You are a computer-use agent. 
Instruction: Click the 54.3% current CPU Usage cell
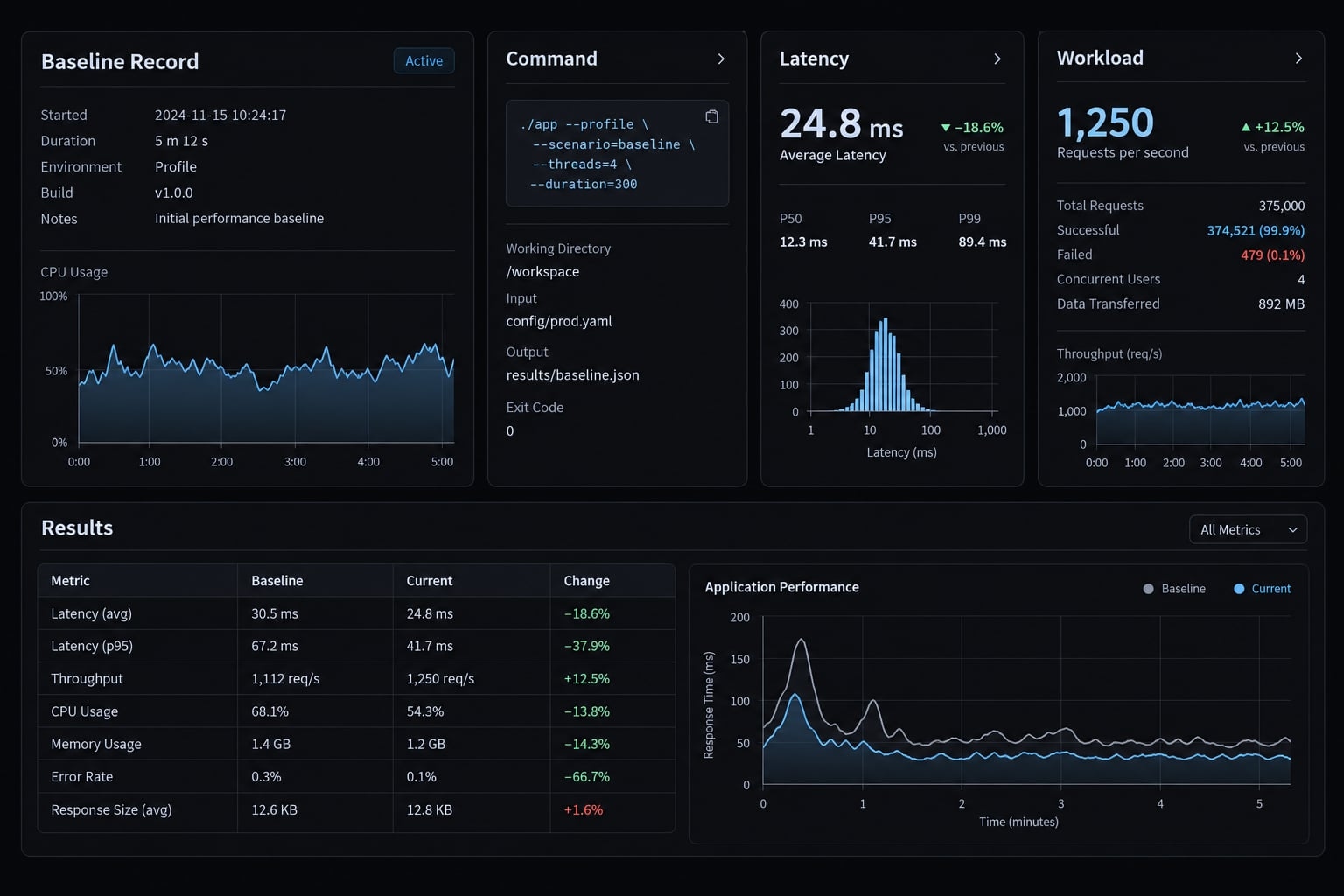coord(424,711)
